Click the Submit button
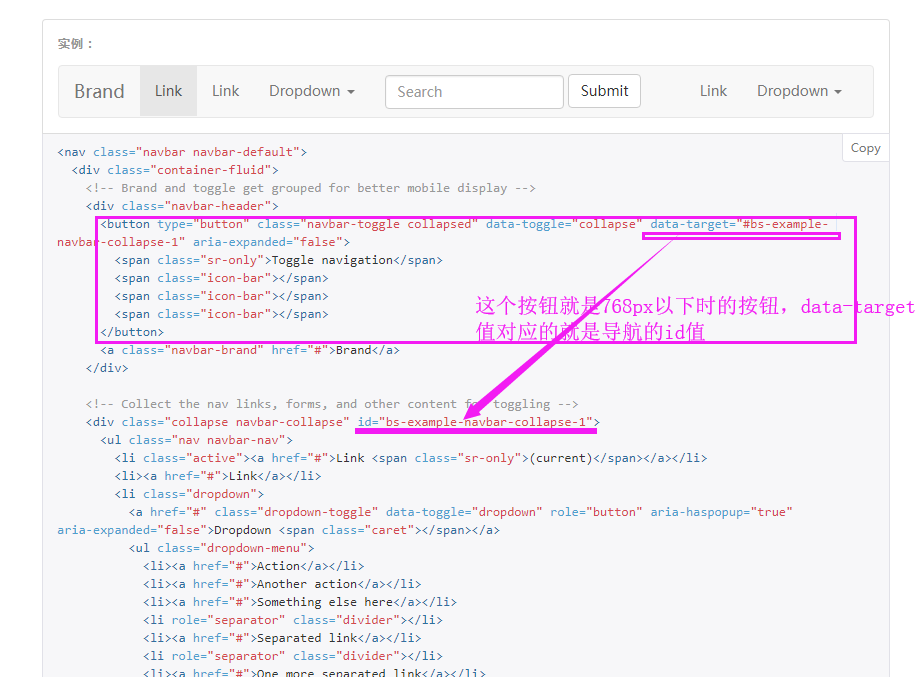The image size is (919, 677). tap(604, 91)
